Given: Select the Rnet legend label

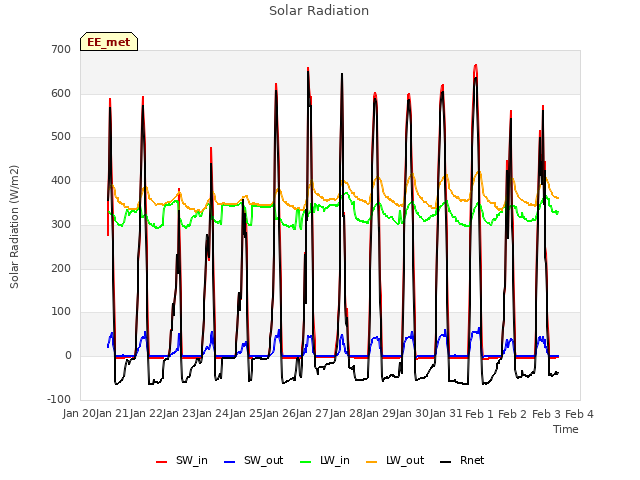Looking at the screenshot, I should [x=472, y=460].
